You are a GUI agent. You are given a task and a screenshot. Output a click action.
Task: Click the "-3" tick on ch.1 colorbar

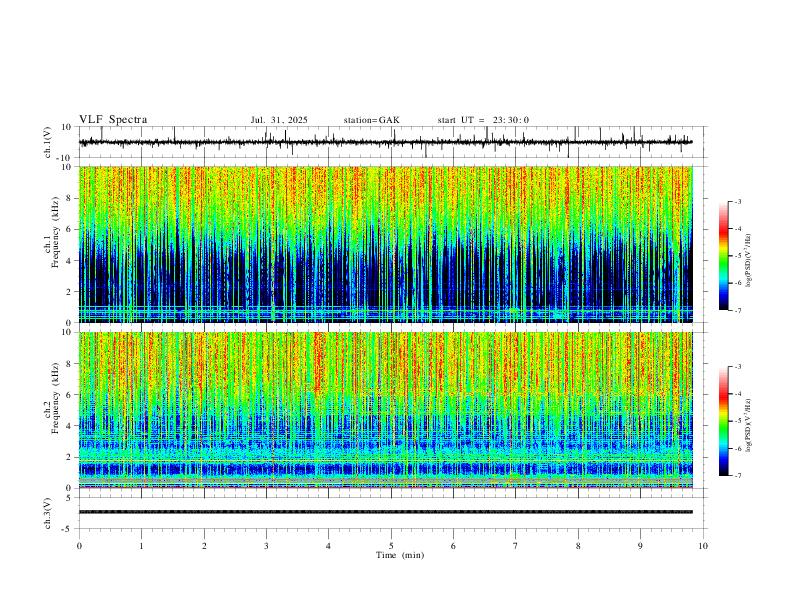tap(738, 202)
